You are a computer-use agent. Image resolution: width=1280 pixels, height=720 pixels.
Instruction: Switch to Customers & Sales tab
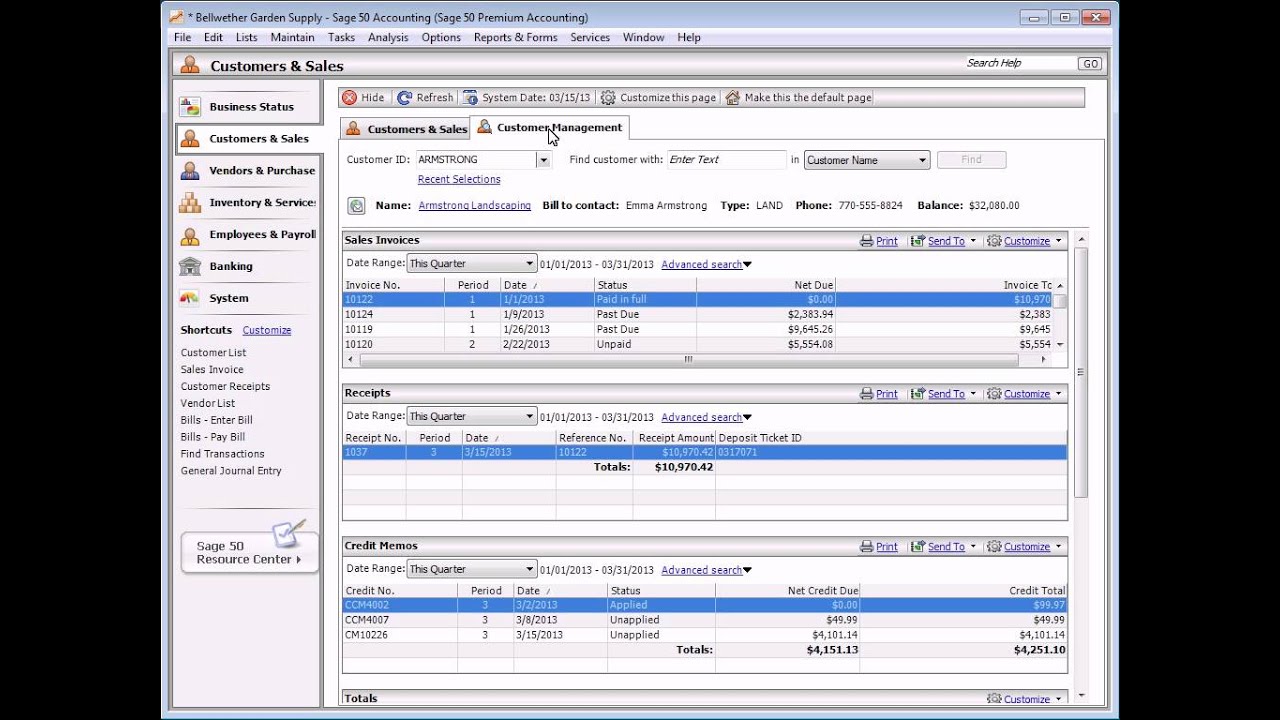click(405, 129)
